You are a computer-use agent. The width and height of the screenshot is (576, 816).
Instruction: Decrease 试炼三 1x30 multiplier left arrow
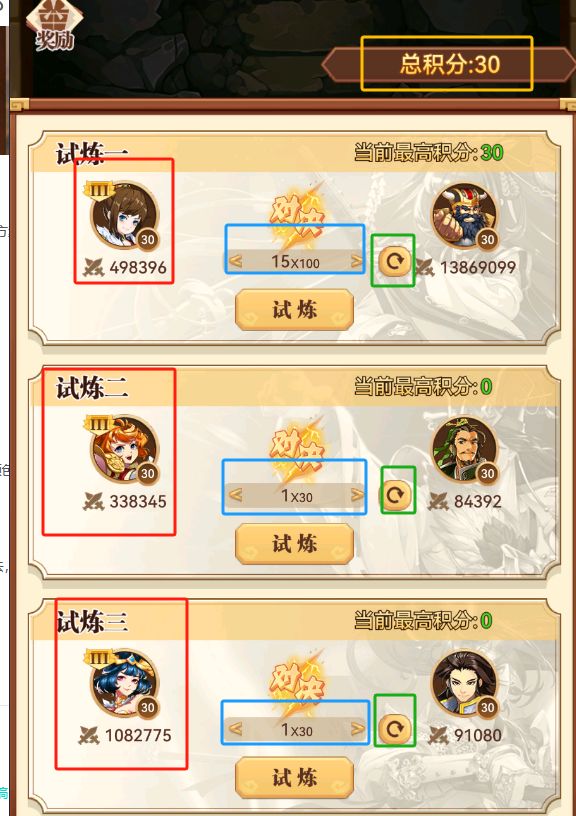[235, 729]
